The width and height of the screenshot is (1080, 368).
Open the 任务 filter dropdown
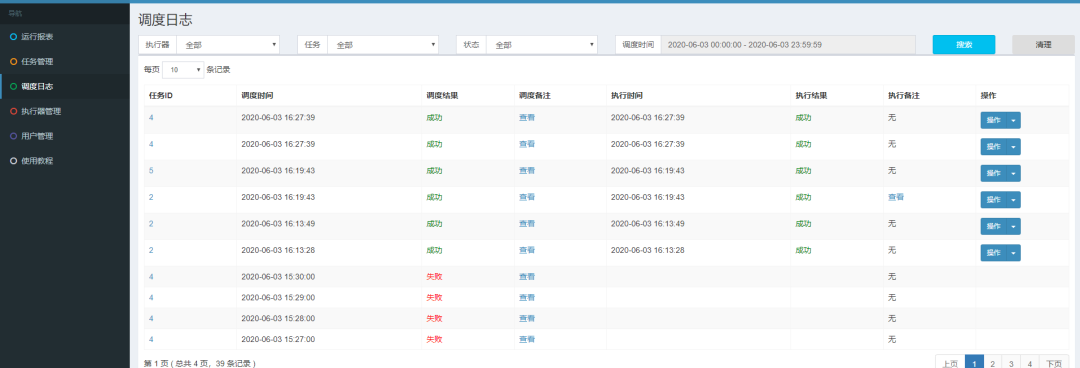pos(383,44)
